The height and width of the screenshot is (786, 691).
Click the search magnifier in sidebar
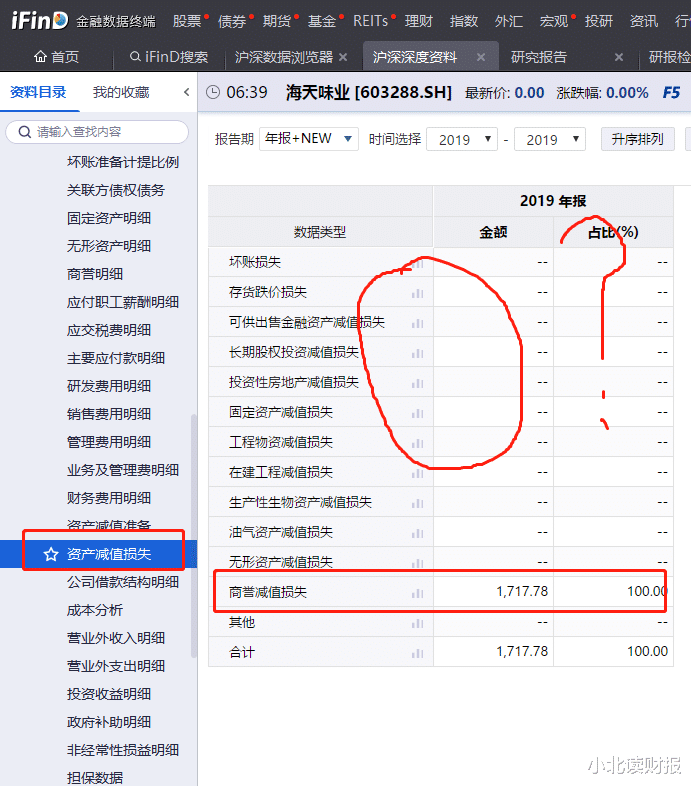coord(25,132)
